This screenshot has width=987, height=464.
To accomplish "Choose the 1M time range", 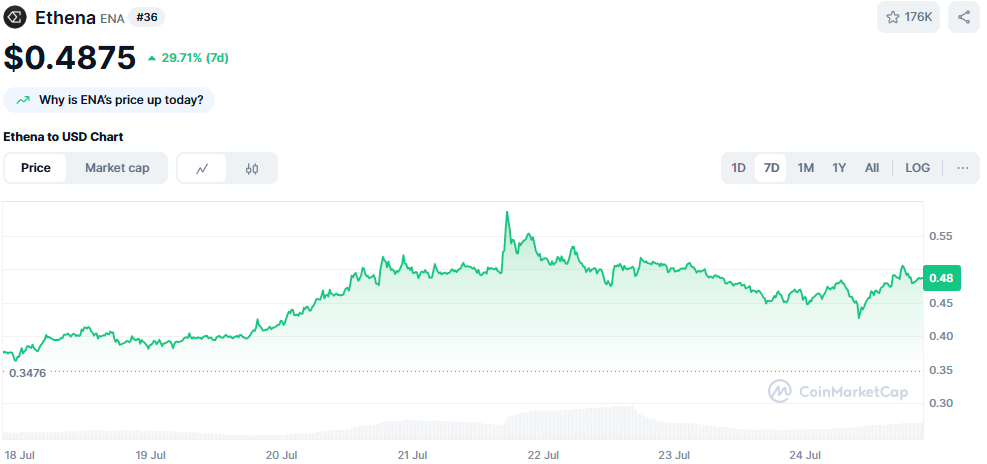I will [x=805, y=168].
